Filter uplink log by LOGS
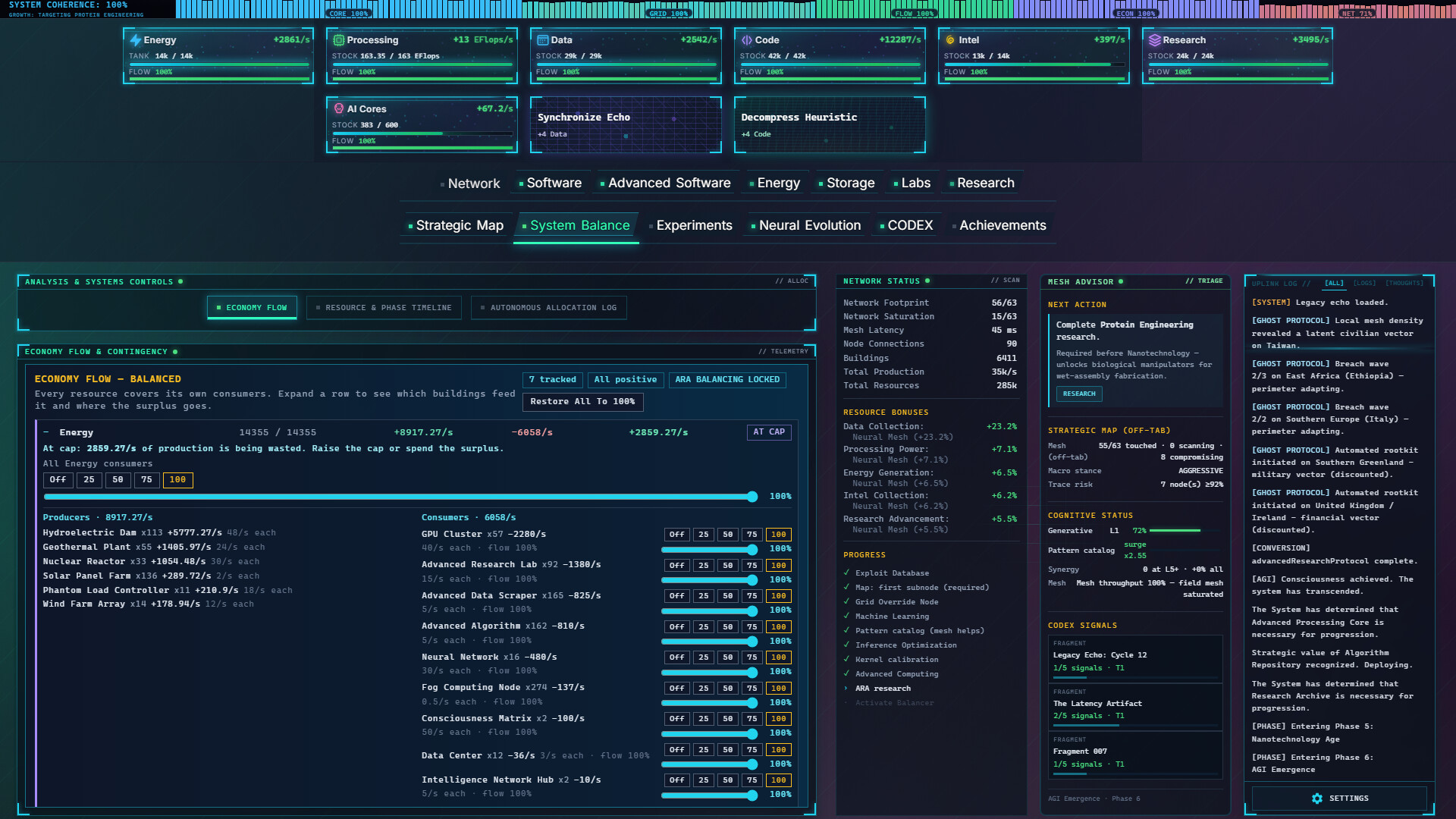The image size is (1456, 819). (1364, 284)
